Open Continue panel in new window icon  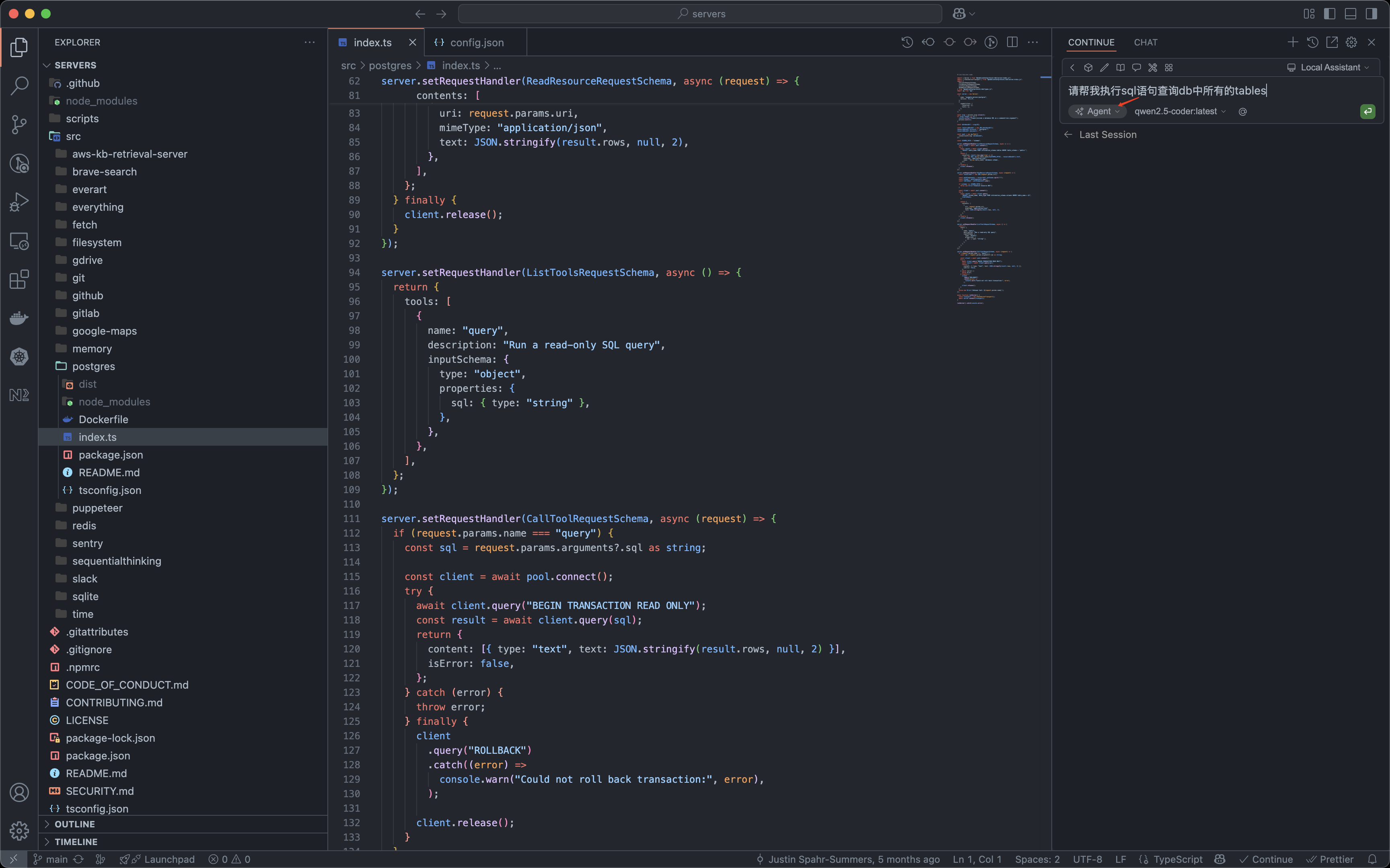tap(1331, 42)
